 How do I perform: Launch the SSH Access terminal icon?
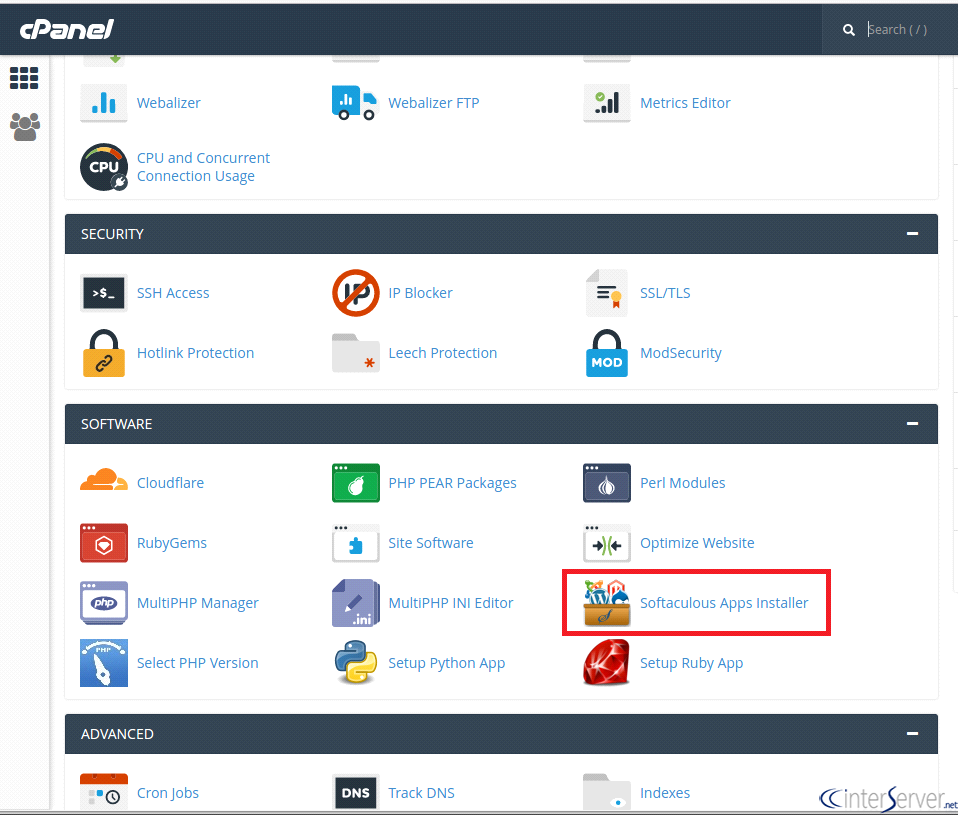tap(104, 293)
